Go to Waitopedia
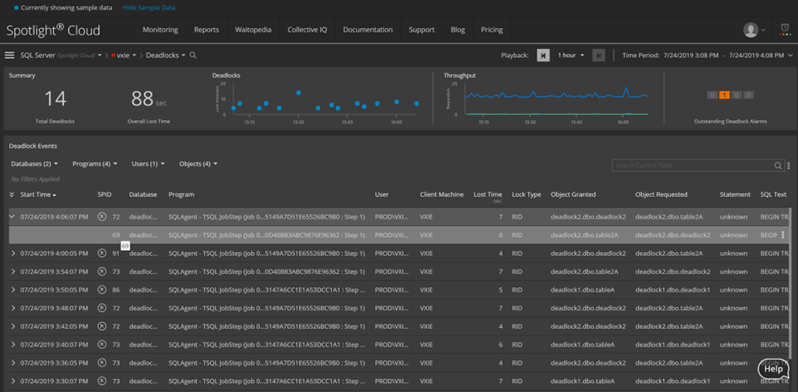798x392 pixels. coord(253,30)
